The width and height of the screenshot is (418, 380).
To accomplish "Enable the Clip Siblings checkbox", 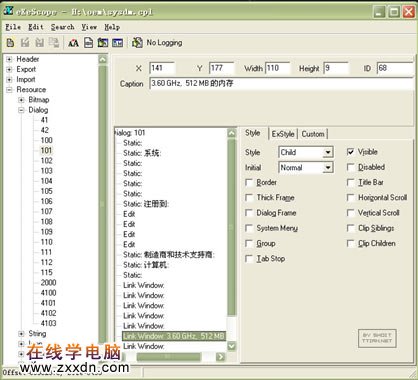I will tap(350, 228).
